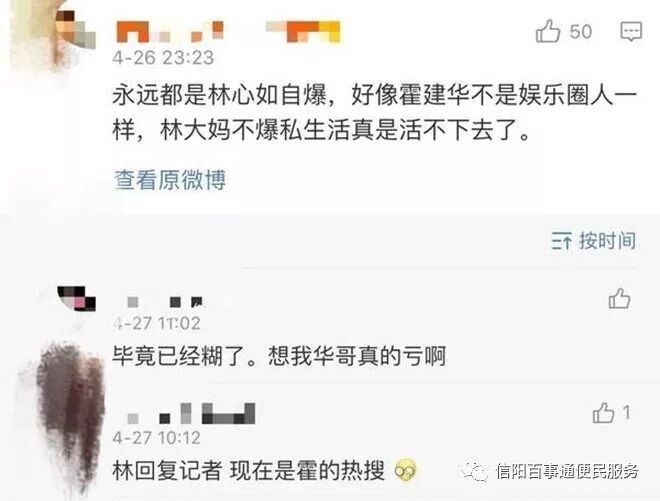Open 查看原微博 link
This screenshot has height=501, width=660.
click(x=170, y=180)
